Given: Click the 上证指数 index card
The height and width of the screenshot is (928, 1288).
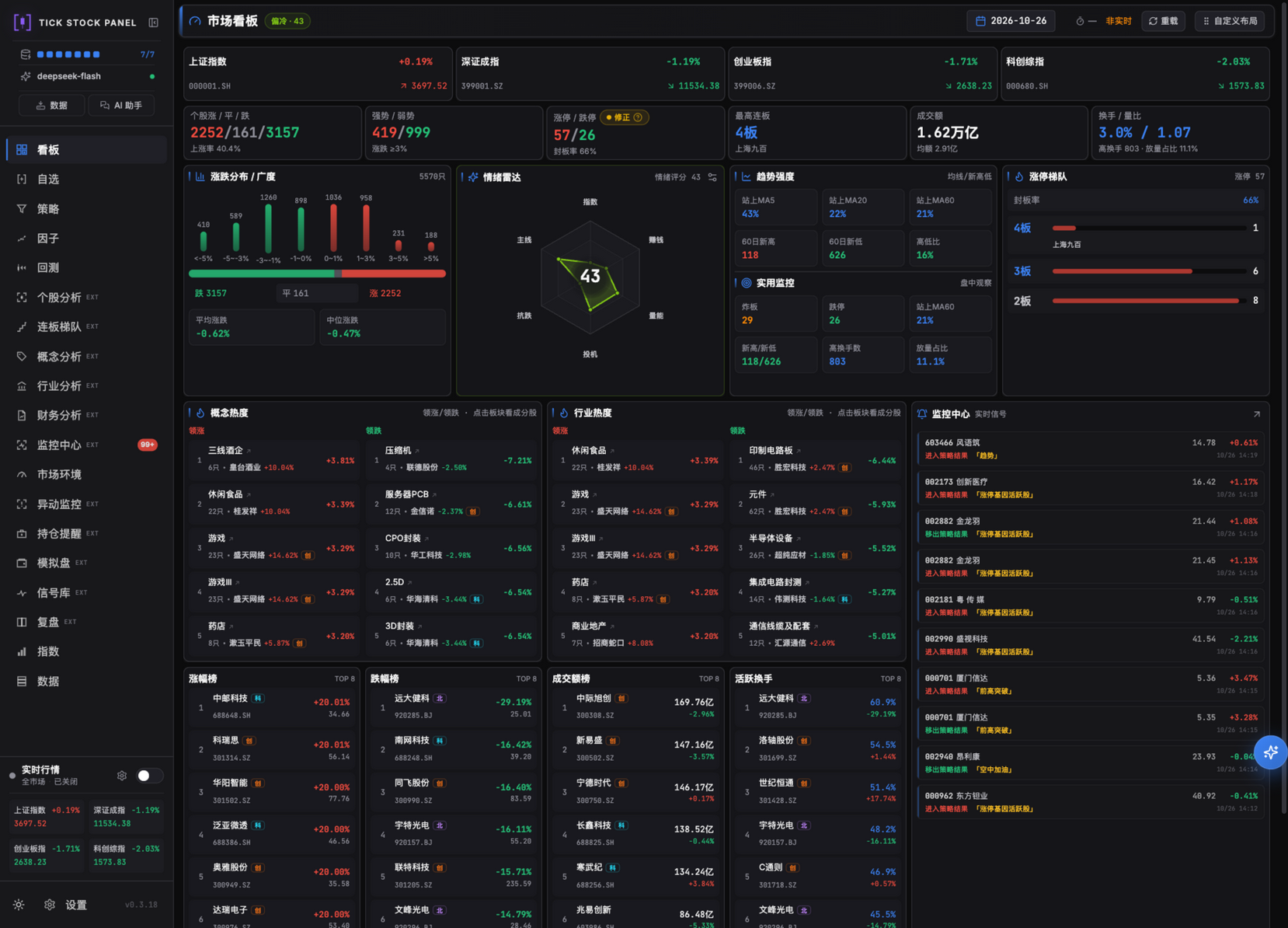Looking at the screenshot, I should pos(318,73).
